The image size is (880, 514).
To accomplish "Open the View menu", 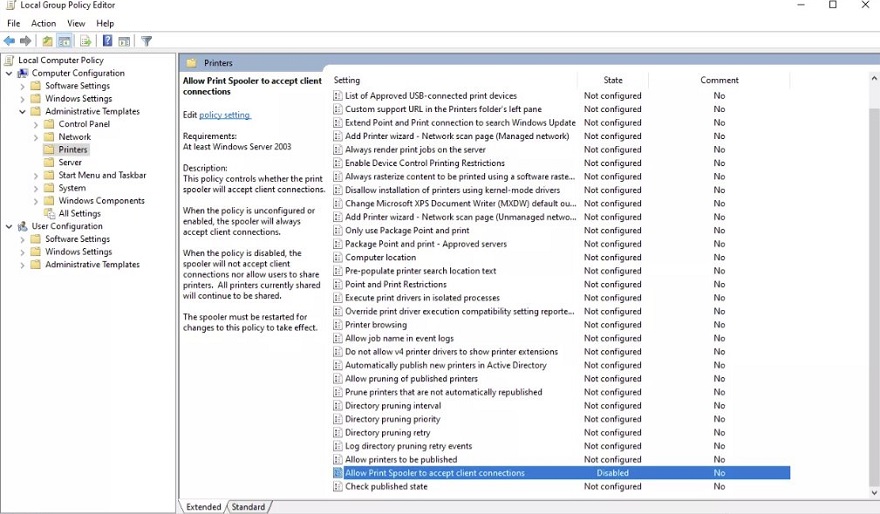I will 76,23.
